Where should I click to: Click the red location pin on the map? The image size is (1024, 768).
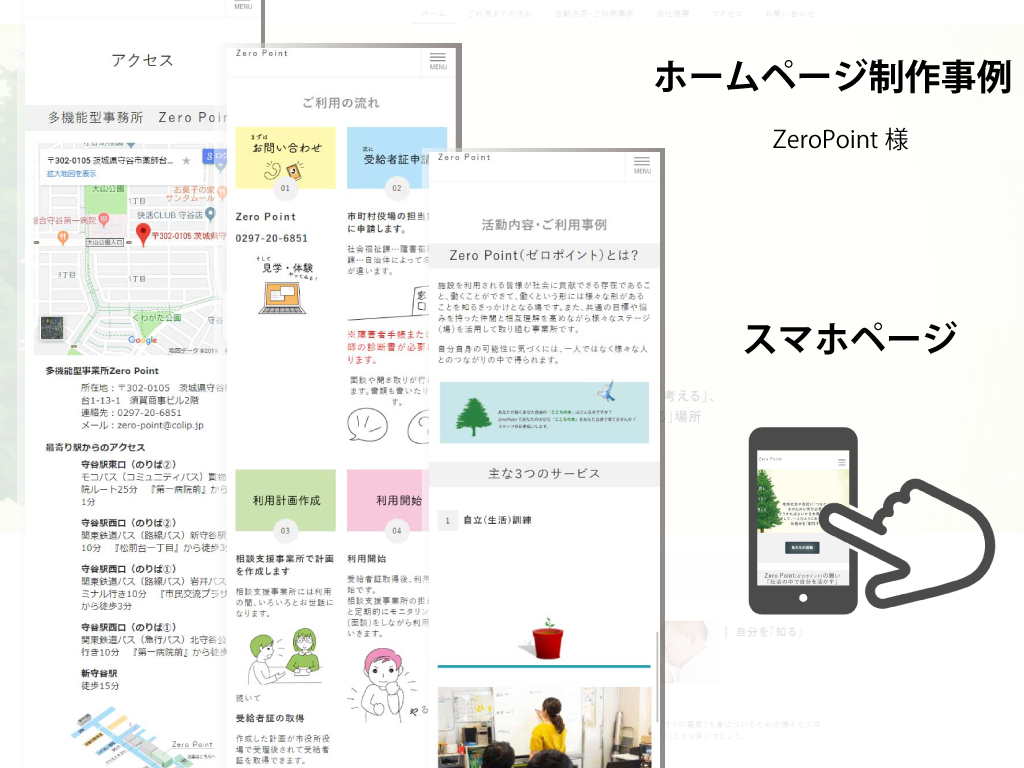pos(143,235)
